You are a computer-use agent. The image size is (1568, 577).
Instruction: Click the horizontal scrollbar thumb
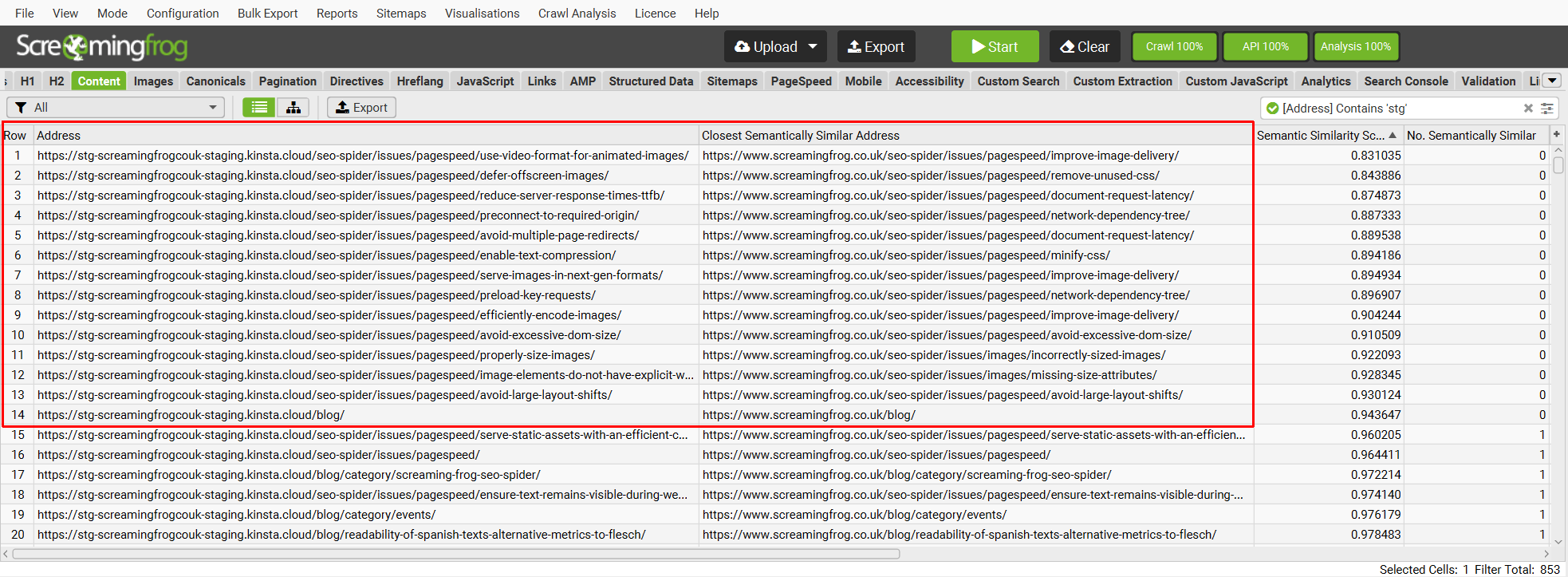click(456, 553)
